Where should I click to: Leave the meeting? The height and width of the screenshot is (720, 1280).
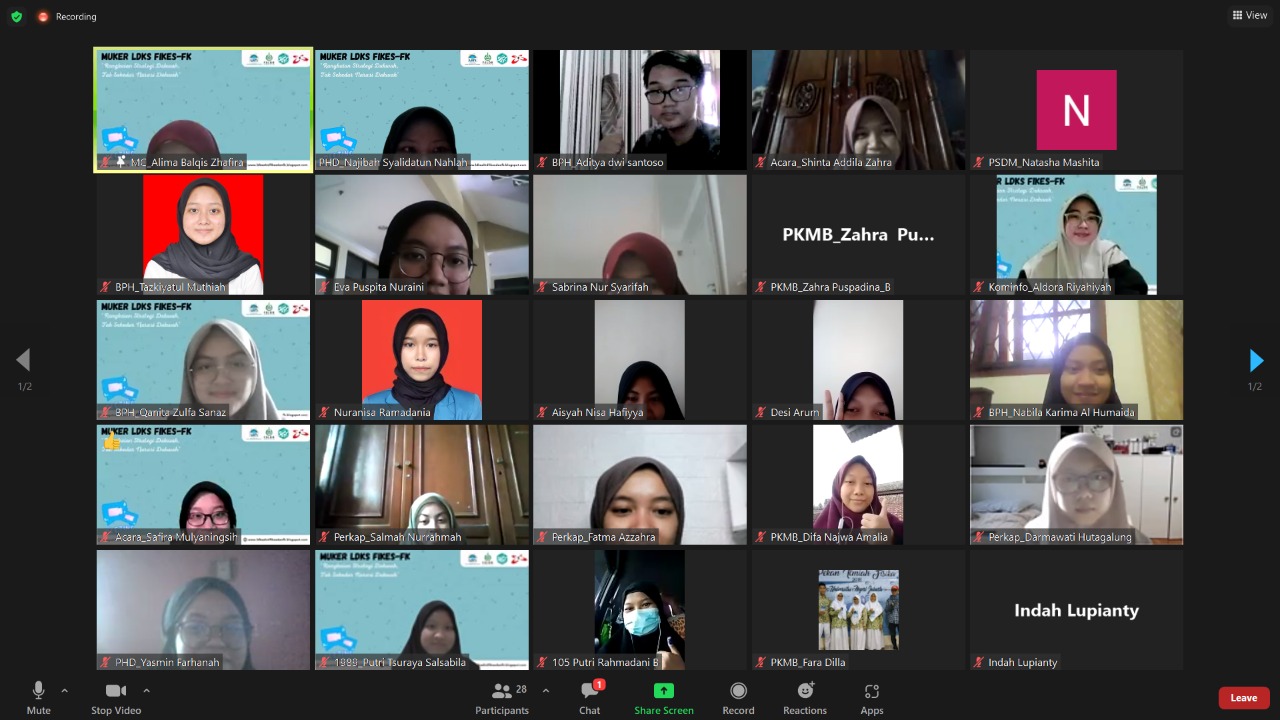tap(1244, 698)
